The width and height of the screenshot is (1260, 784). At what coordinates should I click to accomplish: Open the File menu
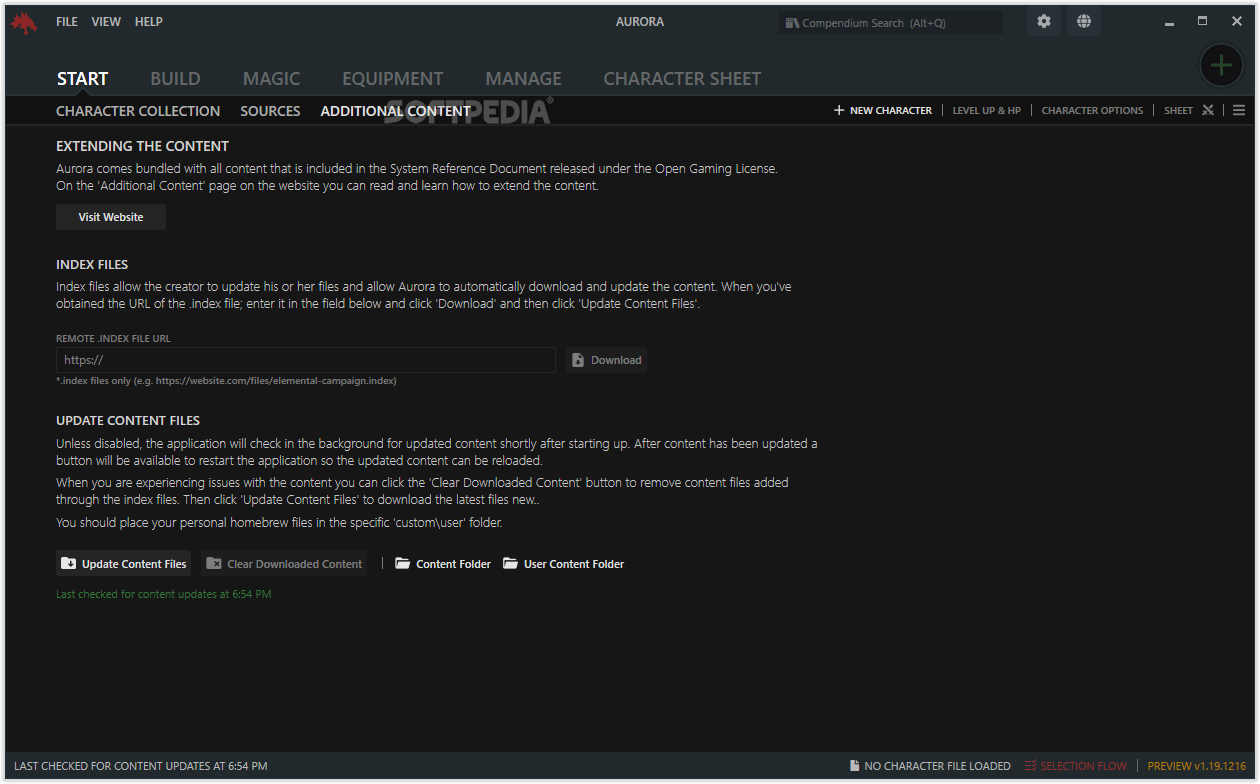(x=67, y=22)
